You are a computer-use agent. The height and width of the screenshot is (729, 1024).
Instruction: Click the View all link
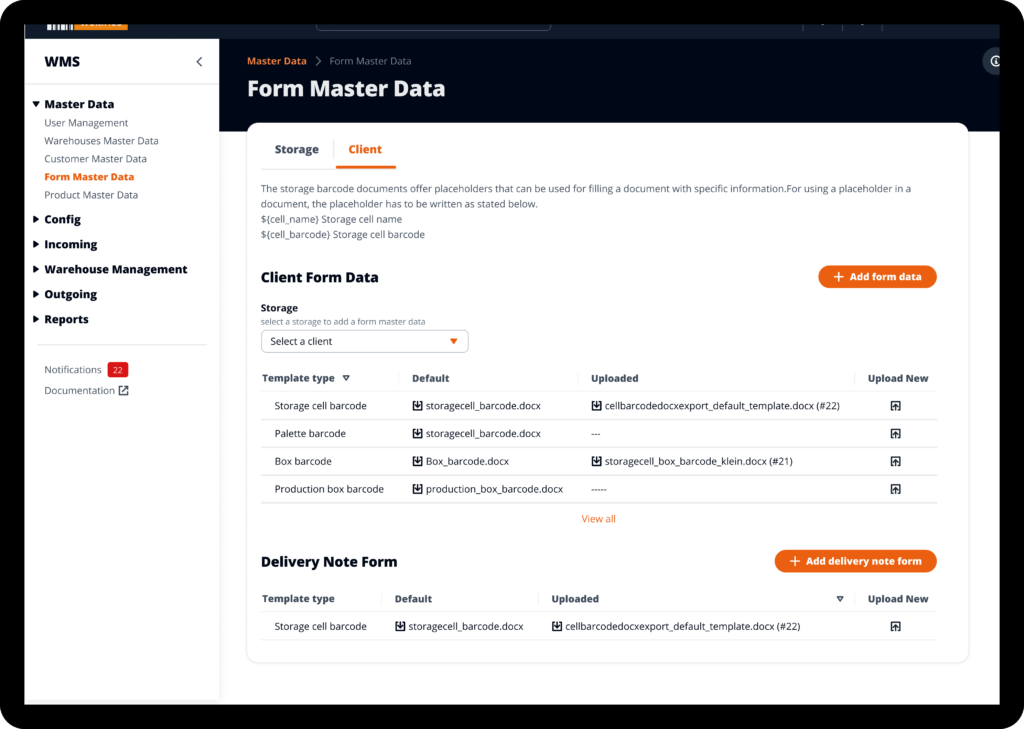point(598,519)
